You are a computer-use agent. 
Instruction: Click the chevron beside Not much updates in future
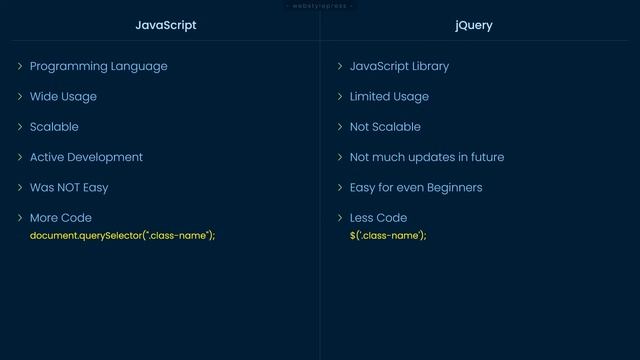pos(340,157)
